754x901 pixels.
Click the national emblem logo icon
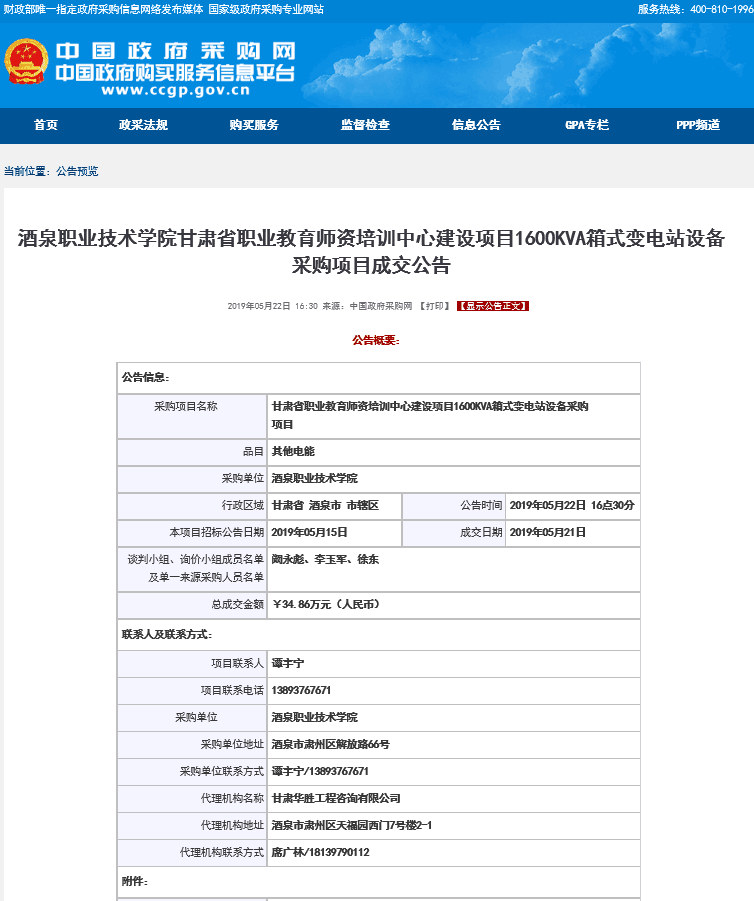point(24,64)
